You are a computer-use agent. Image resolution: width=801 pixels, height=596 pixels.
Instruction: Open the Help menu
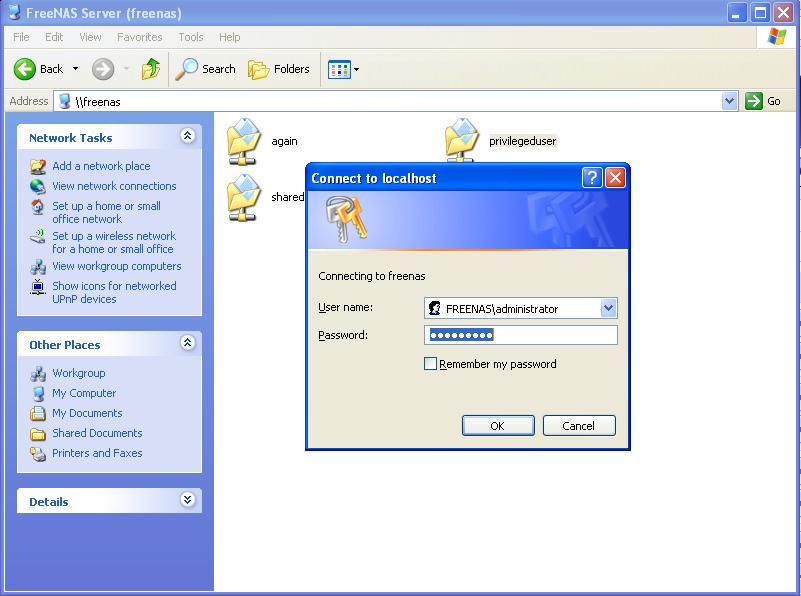click(229, 37)
